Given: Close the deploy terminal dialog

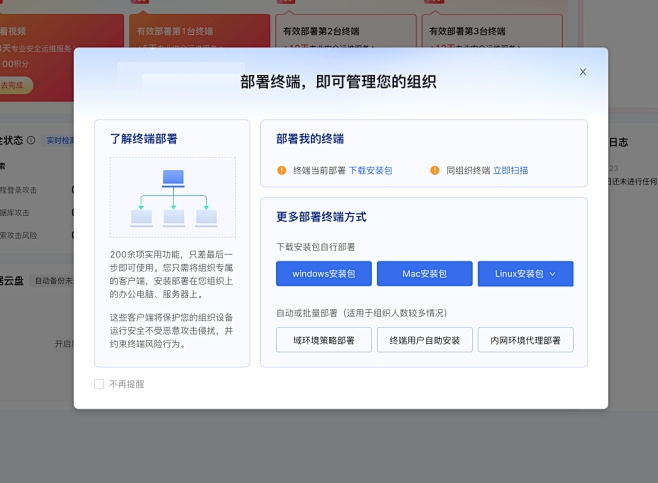Looking at the screenshot, I should click(583, 72).
